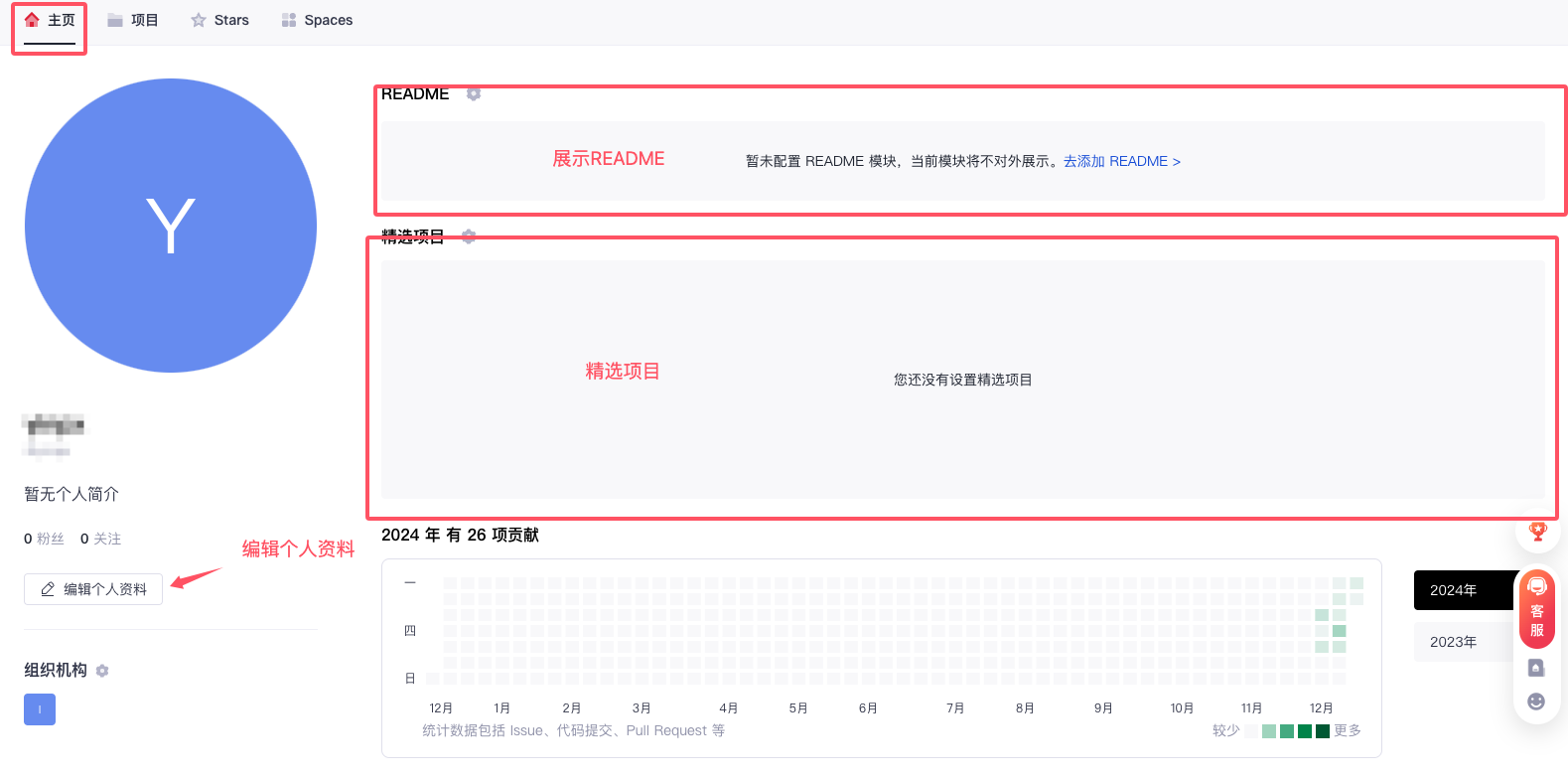Open the 项目 tab
Screen dimensions: 1568x781
(133, 20)
